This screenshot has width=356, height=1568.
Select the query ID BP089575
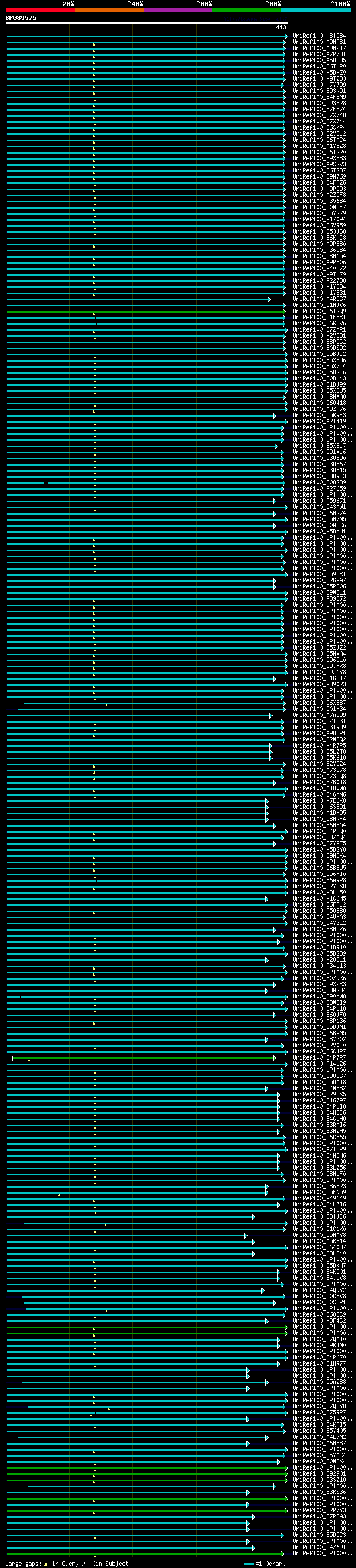pyautogui.click(x=21, y=18)
